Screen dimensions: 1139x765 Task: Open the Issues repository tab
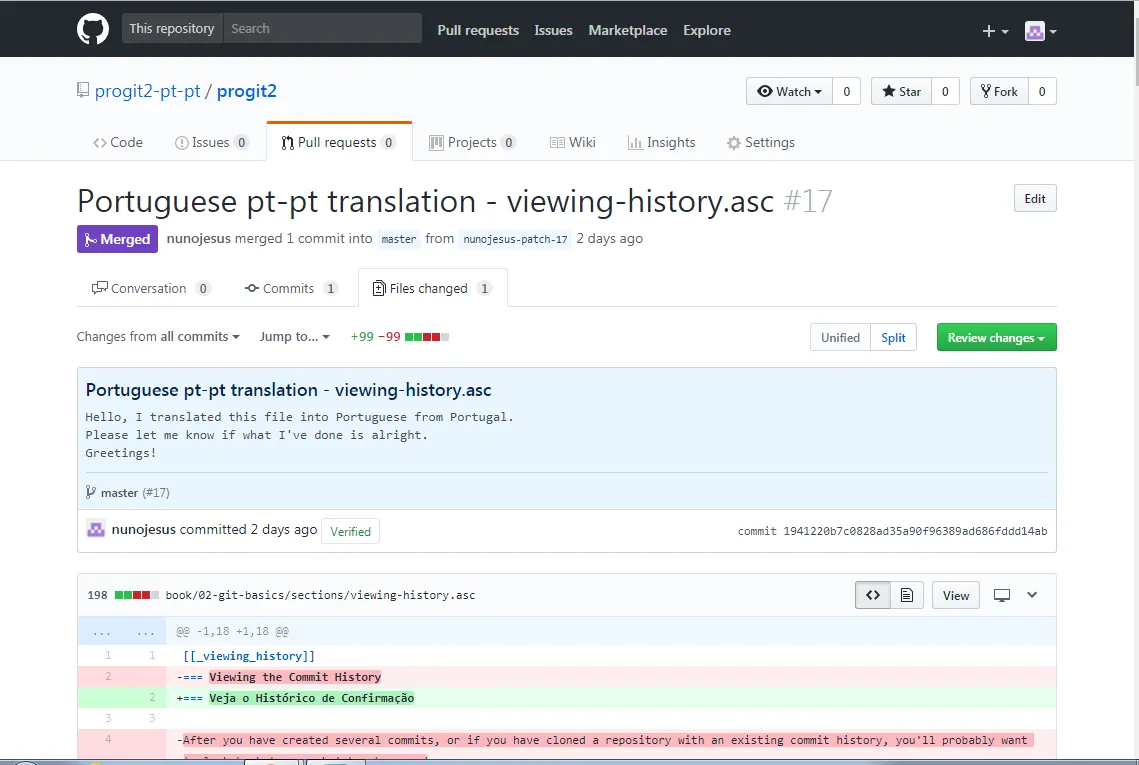pyautogui.click(x=211, y=142)
